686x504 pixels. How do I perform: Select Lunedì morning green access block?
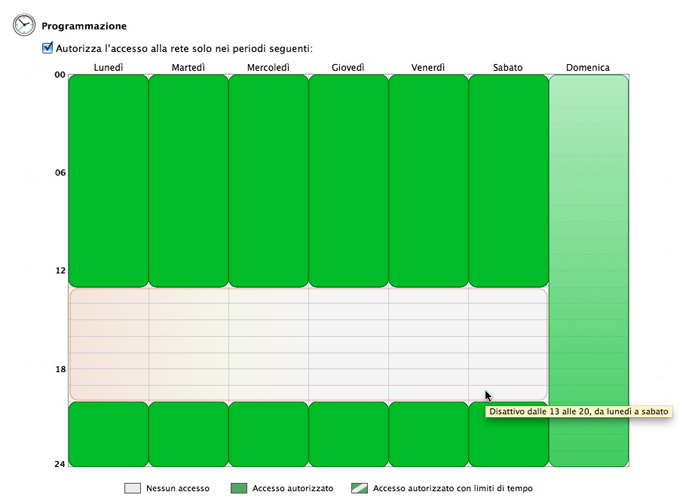108,181
